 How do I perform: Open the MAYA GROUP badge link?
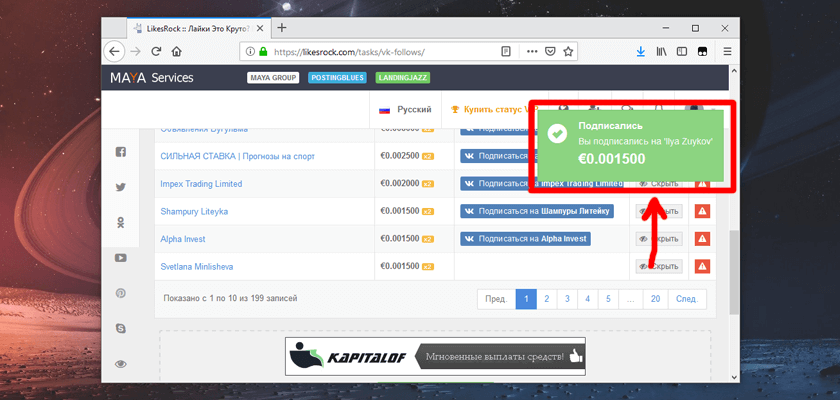coord(273,78)
